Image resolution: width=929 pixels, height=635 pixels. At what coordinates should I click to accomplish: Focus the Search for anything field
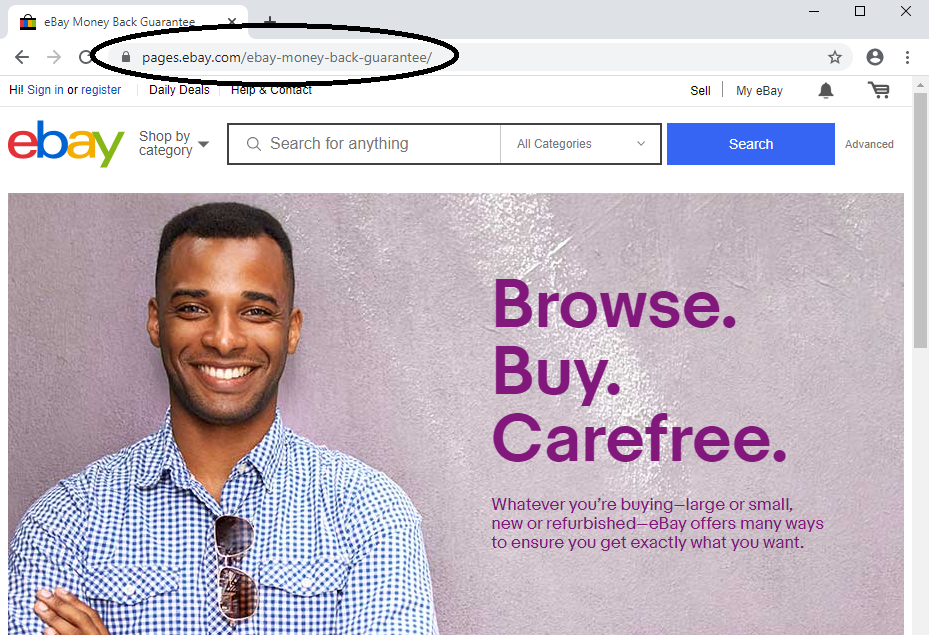tap(364, 144)
